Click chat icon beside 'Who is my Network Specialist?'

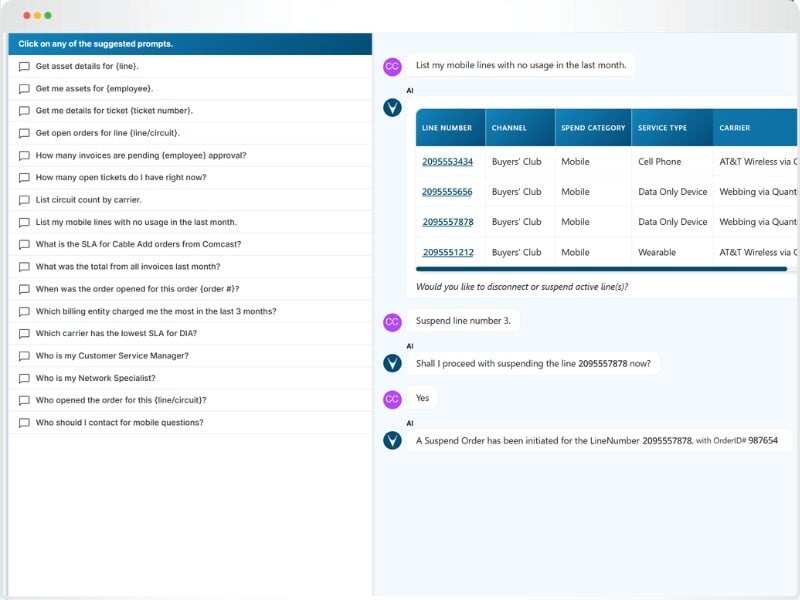(24, 378)
